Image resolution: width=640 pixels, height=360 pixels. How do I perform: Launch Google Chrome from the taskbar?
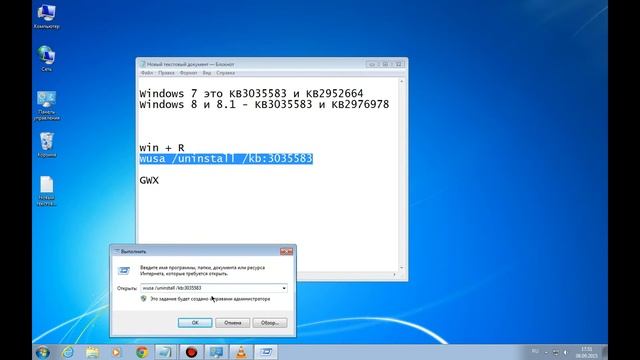tap(142, 352)
